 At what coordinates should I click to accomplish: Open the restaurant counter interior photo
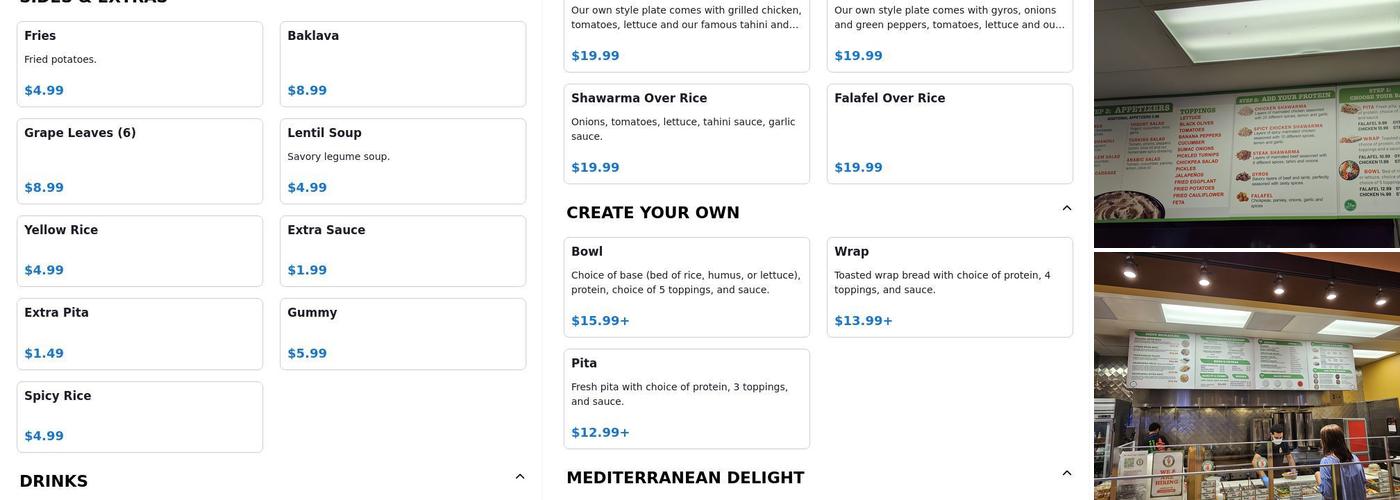(1246, 376)
